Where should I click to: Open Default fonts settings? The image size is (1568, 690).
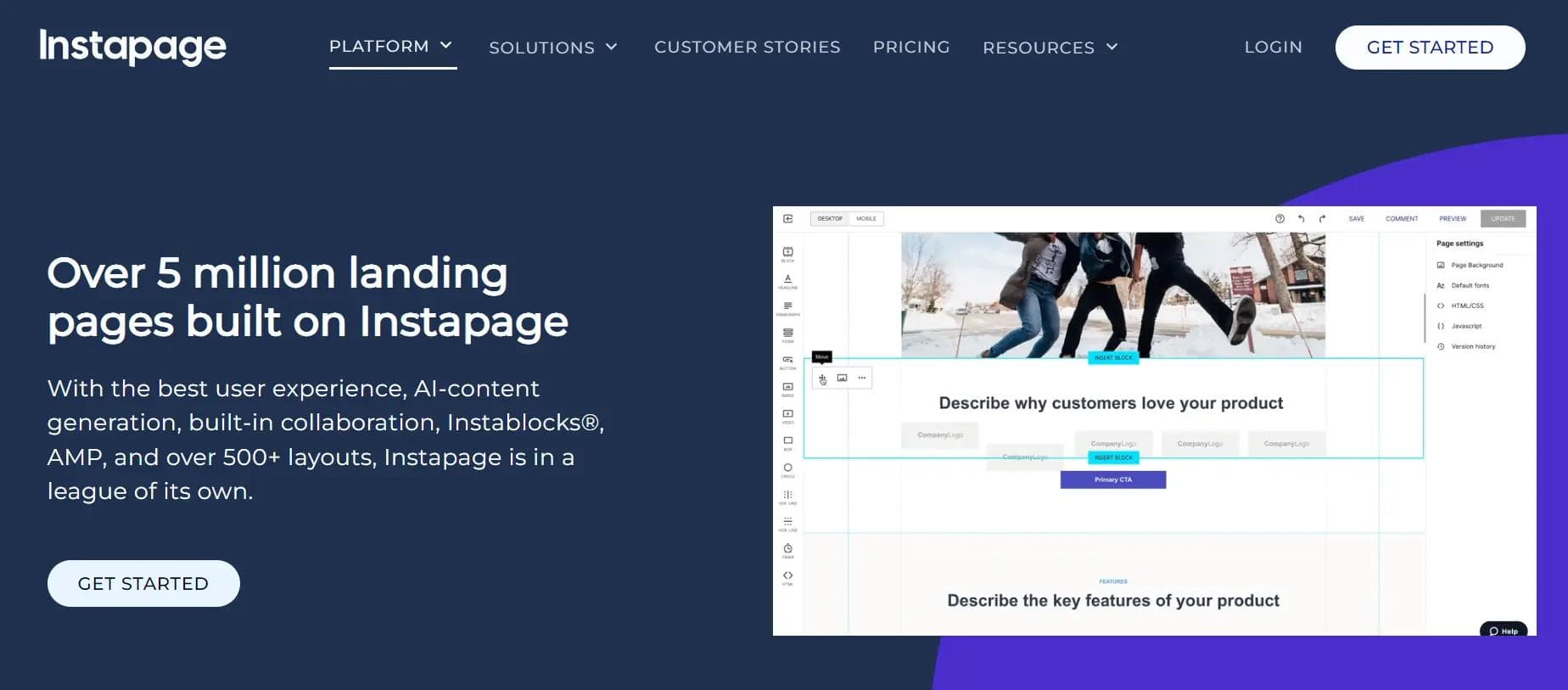click(x=1463, y=285)
